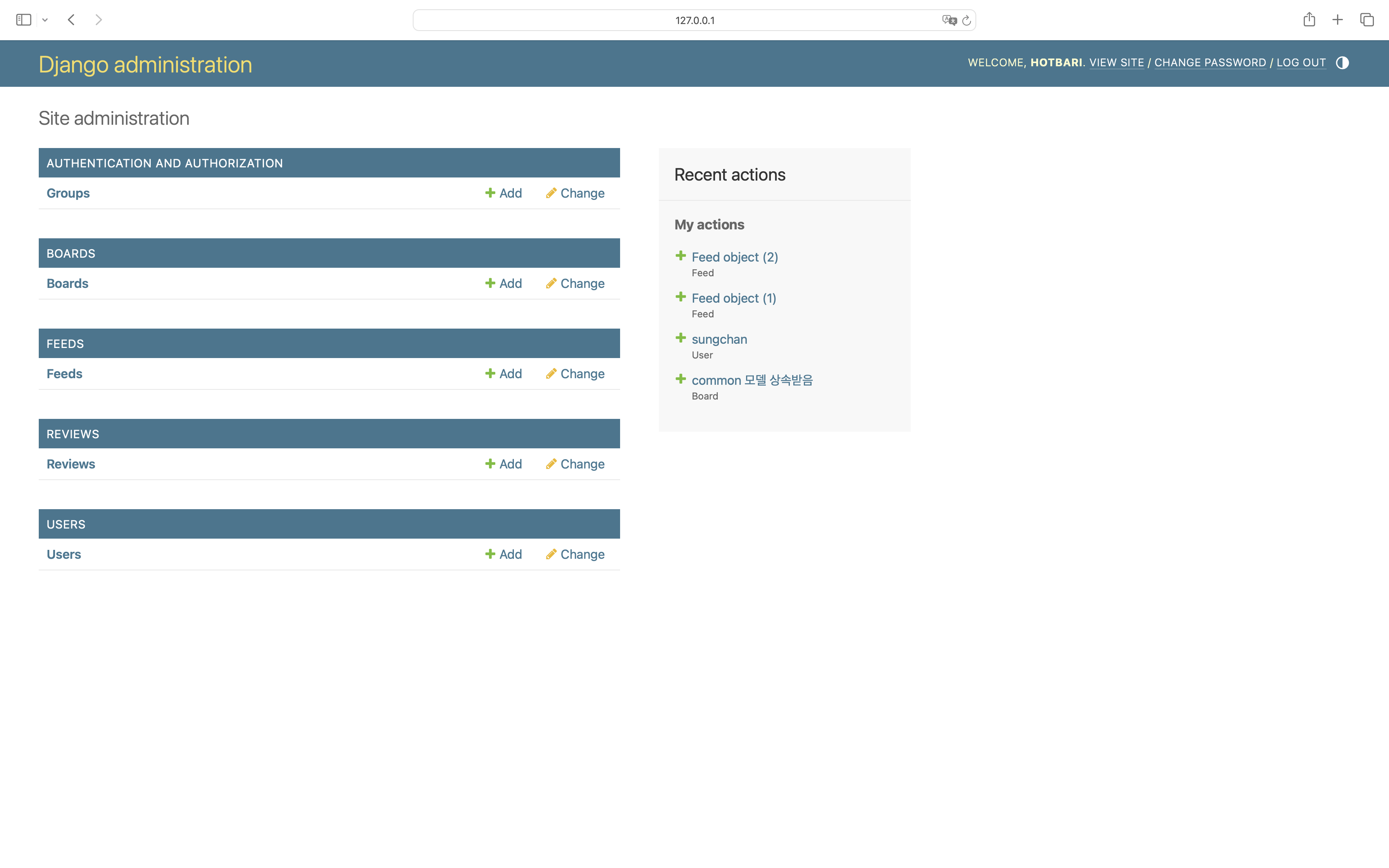1389x868 pixels.
Task: Open common 모델 상속받음 board action
Action: point(752,380)
